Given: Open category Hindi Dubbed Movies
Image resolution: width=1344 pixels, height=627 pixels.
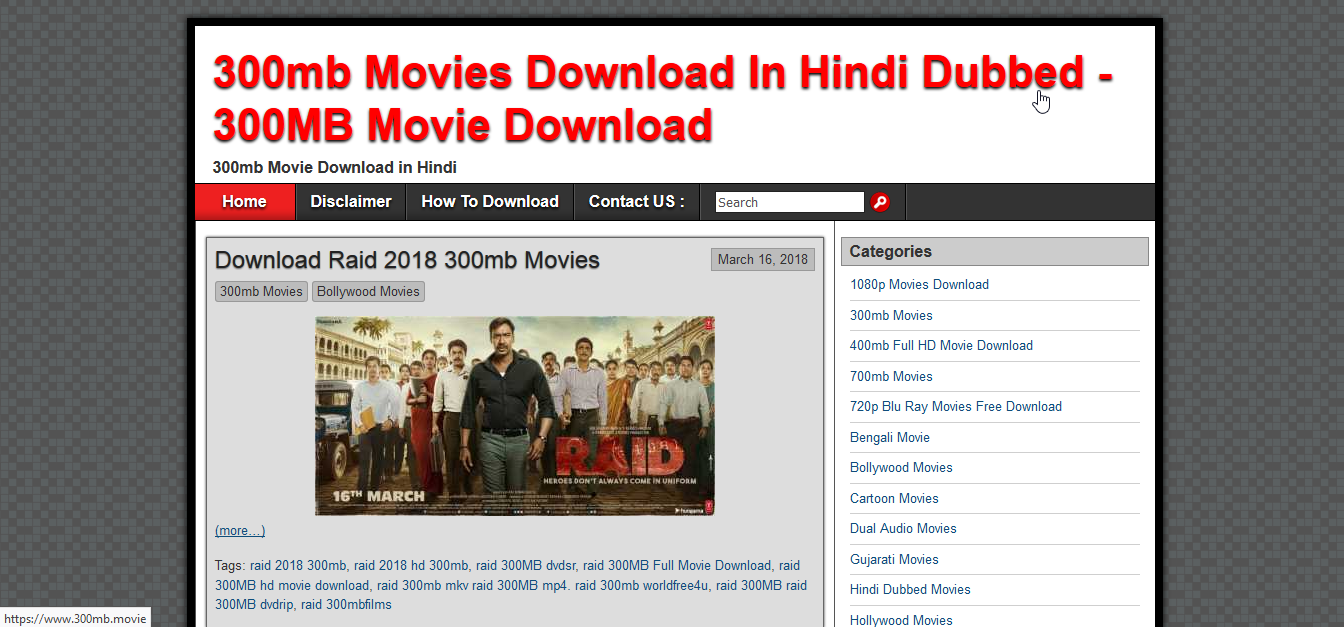Looking at the screenshot, I should tap(910, 589).
